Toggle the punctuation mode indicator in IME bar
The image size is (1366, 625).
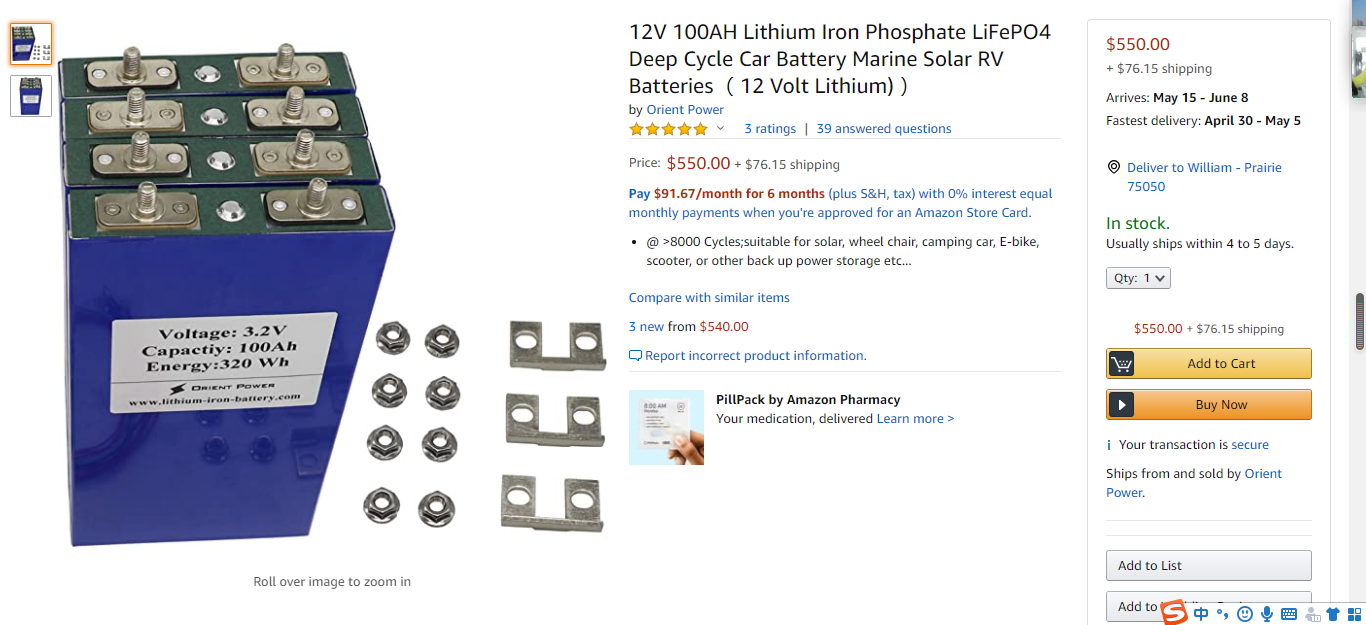click(x=1222, y=613)
